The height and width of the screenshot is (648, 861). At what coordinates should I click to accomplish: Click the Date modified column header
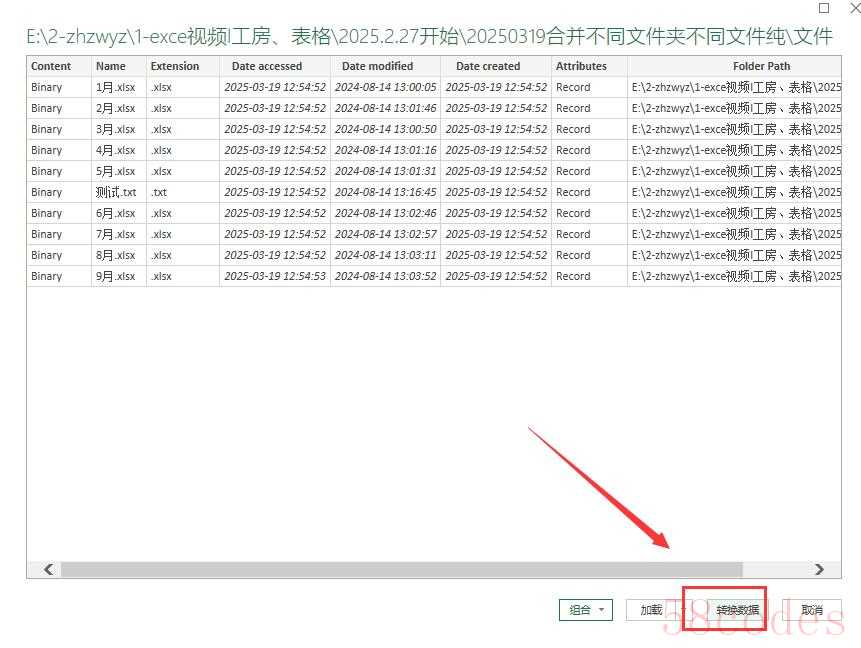click(x=377, y=66)
